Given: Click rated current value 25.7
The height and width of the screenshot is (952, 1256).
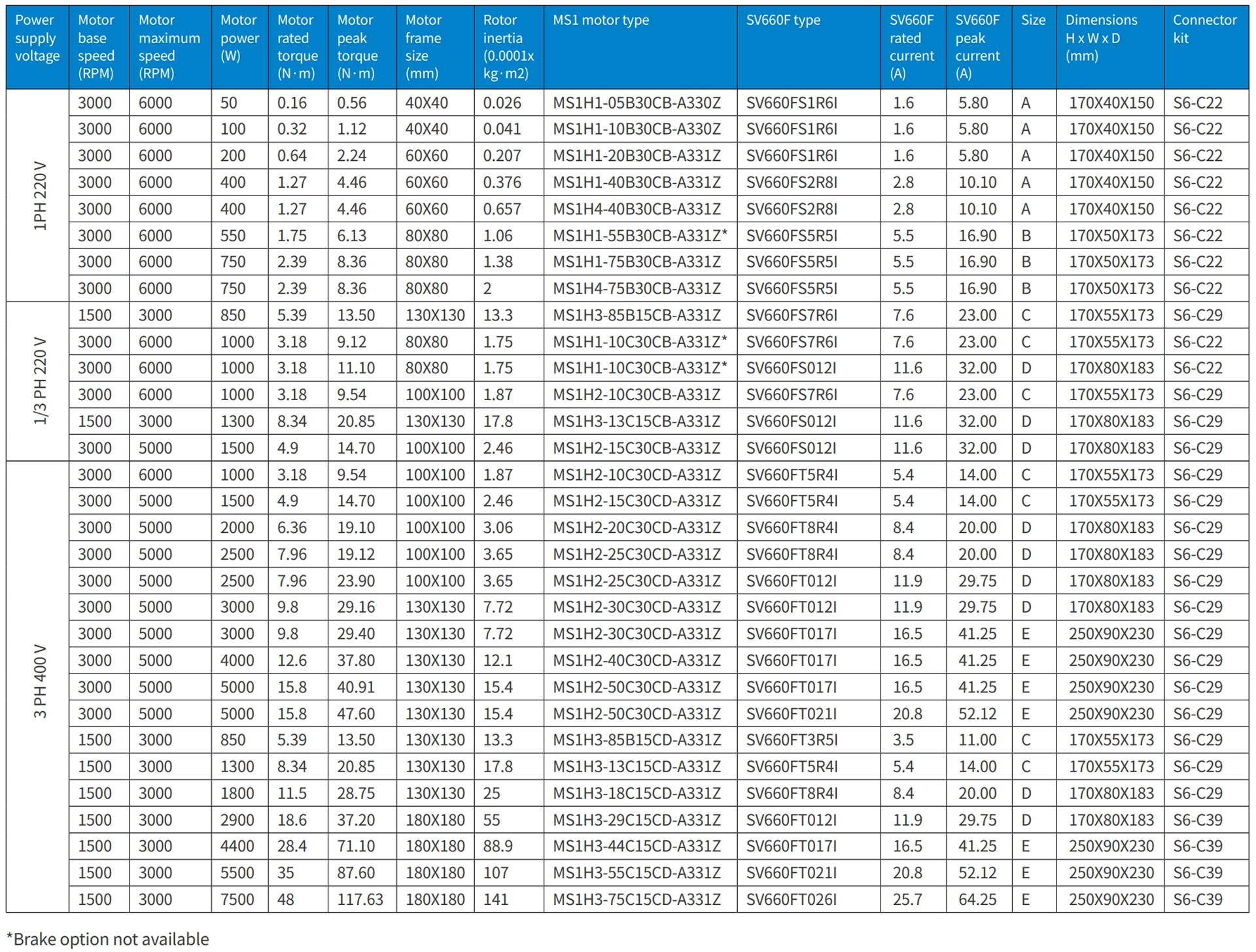Looking at the screenshot, I should (x=908, y=900).
